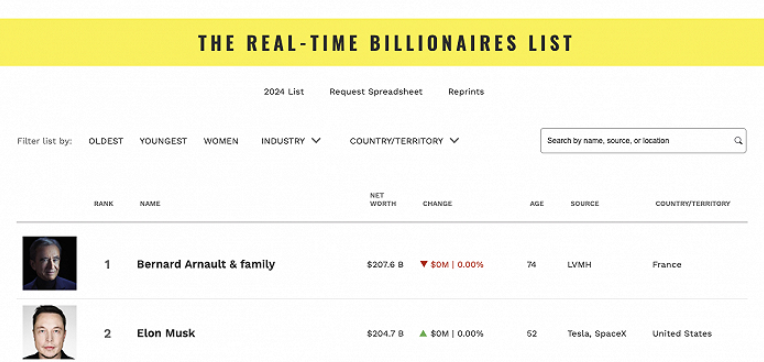This screenshot has height=362, width=764.
Task: Click the green up triangle by Musk's change
Action: (423, 333)
